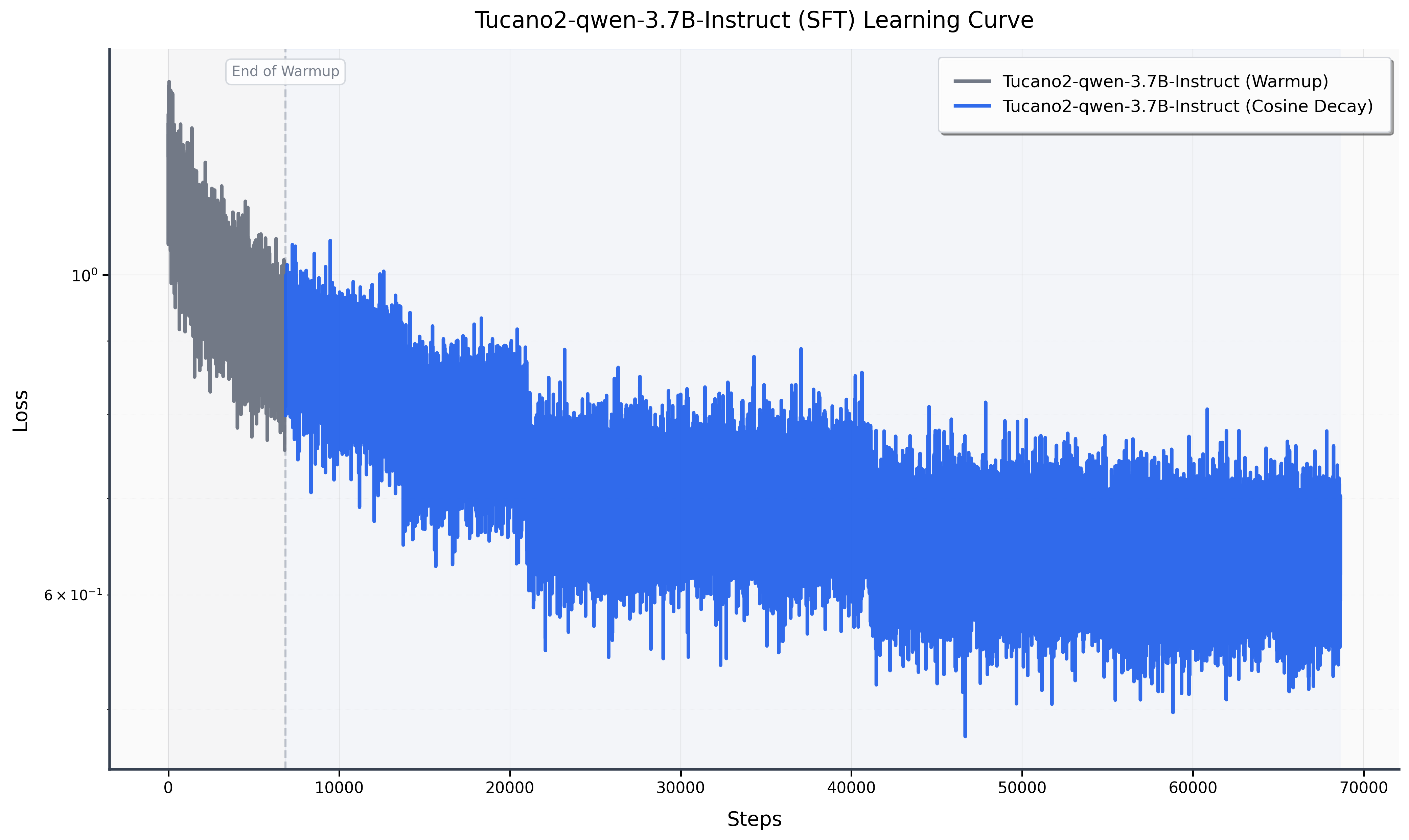Click the x-axis tick label 20000
The image size is (1409, 840).
tap(510, 787)
